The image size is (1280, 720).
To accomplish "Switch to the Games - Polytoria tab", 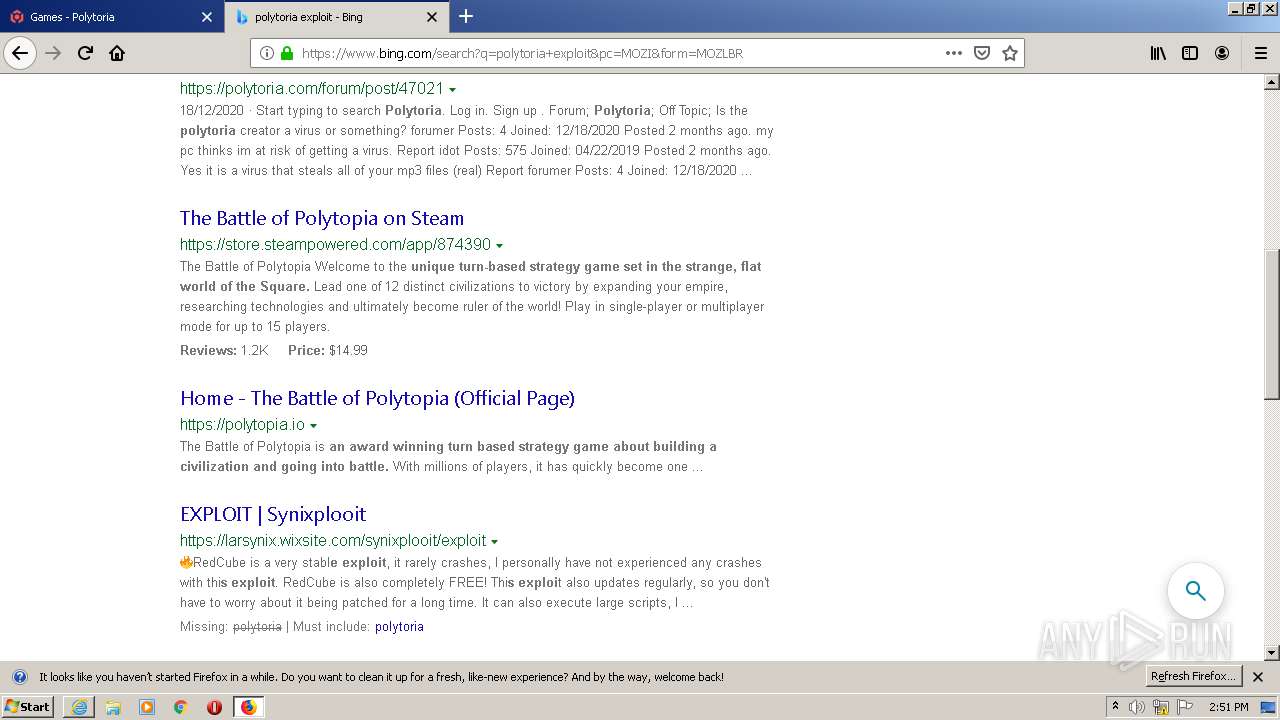I will click(x=112, y=17).
